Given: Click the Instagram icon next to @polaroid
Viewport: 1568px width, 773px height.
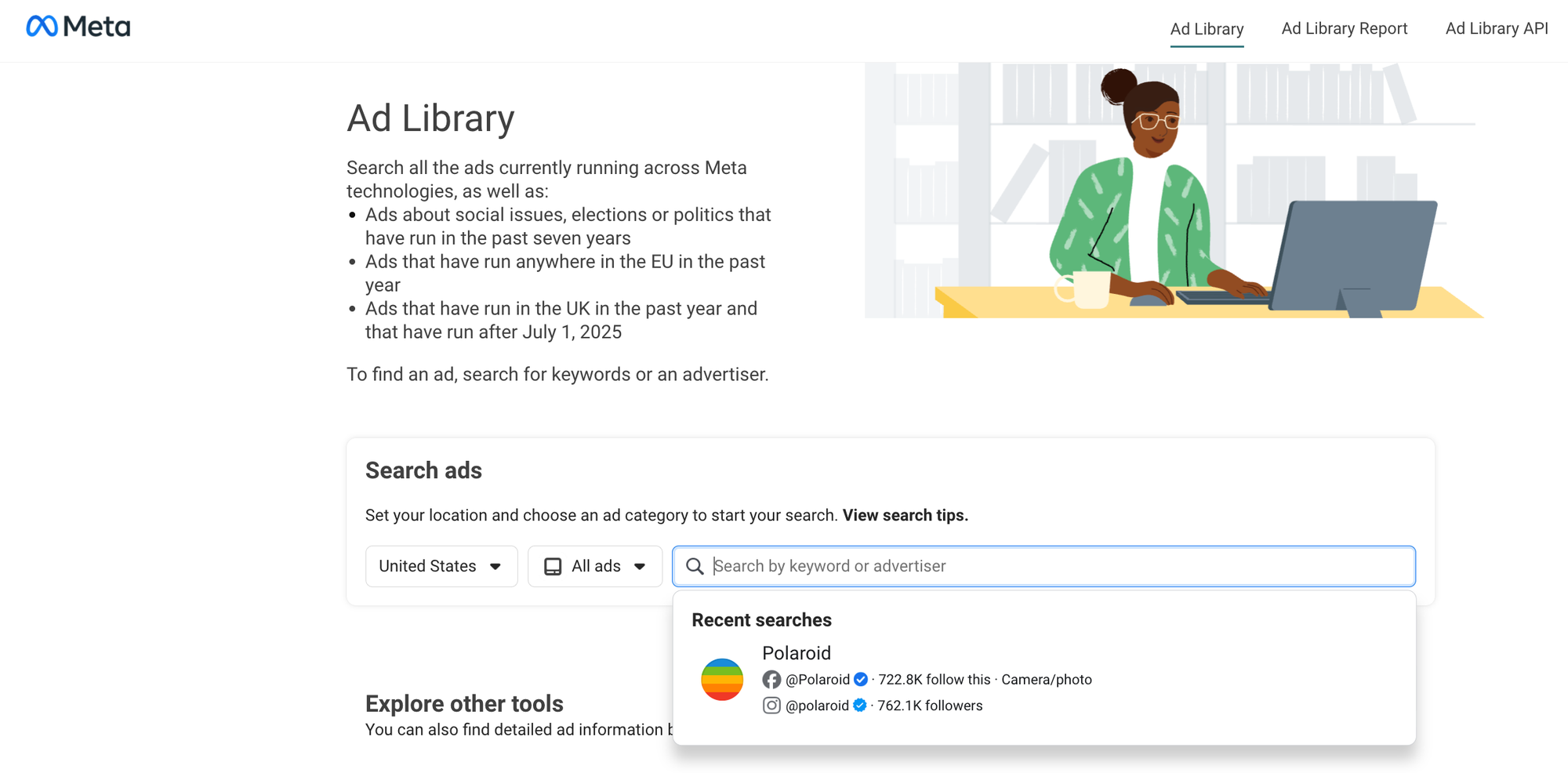Looking at the screenshot, I should pos(772,706).
